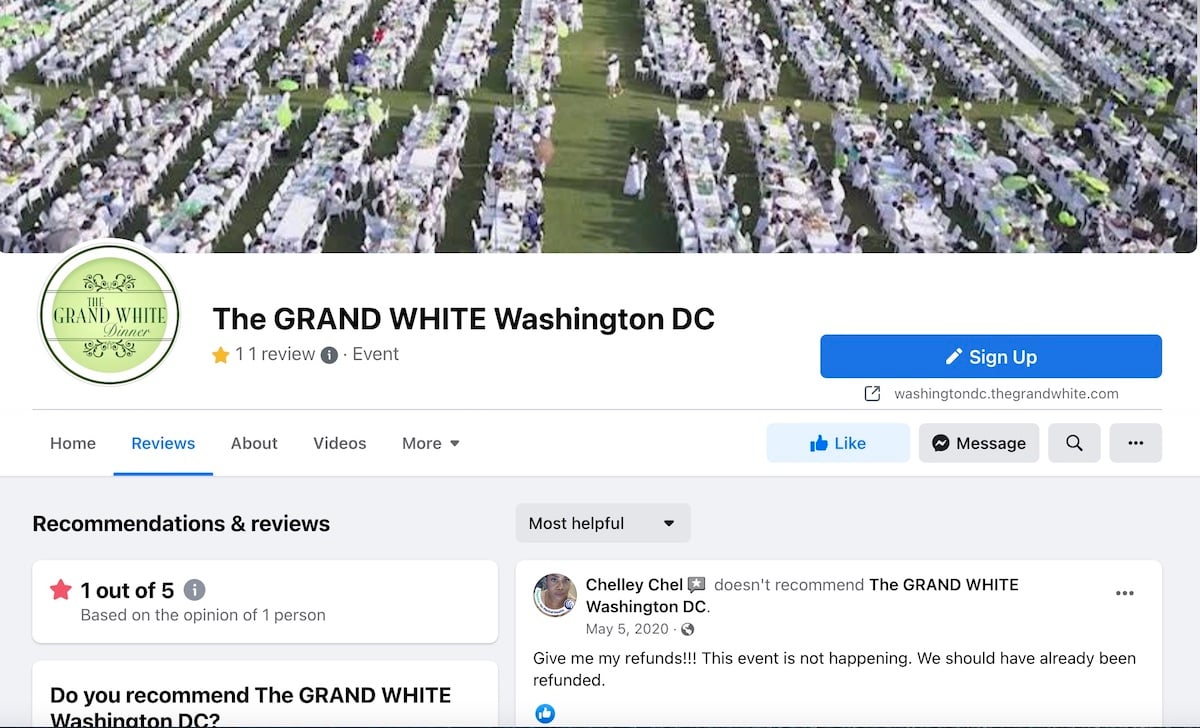Open the three-dot menu on Chelley Chel's review

[x=1125, y=593]
